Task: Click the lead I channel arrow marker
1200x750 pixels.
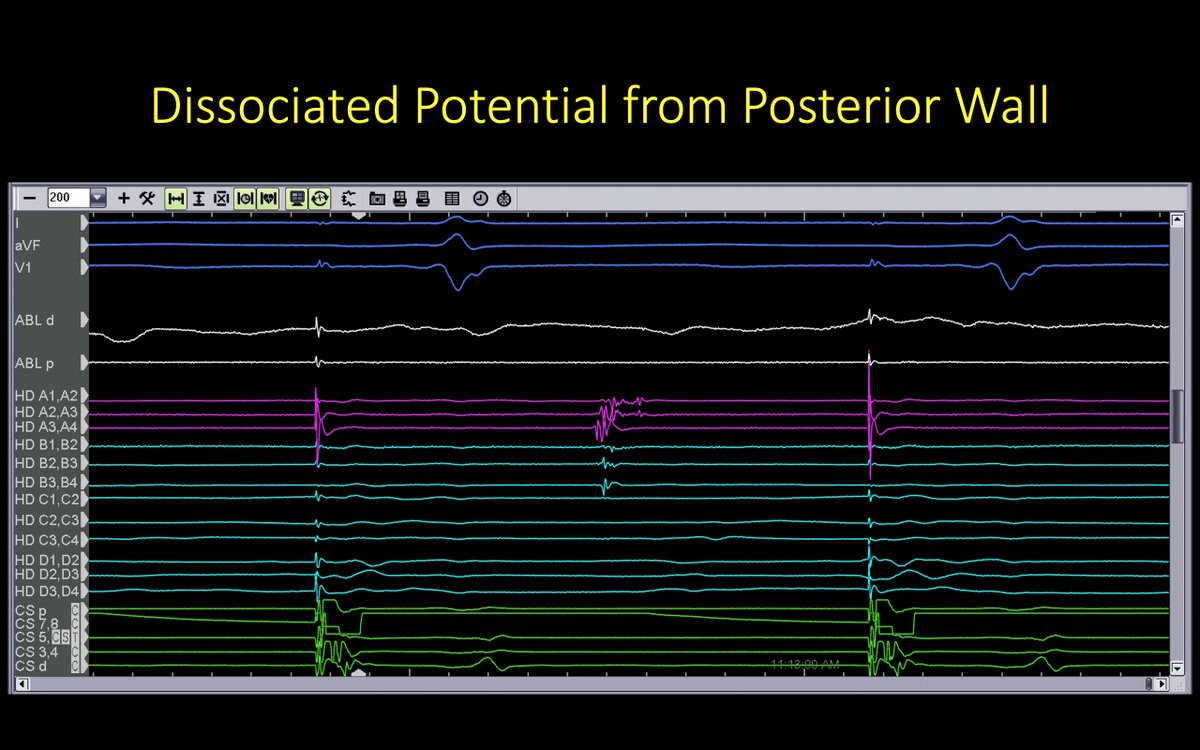Action: (84, 222)
